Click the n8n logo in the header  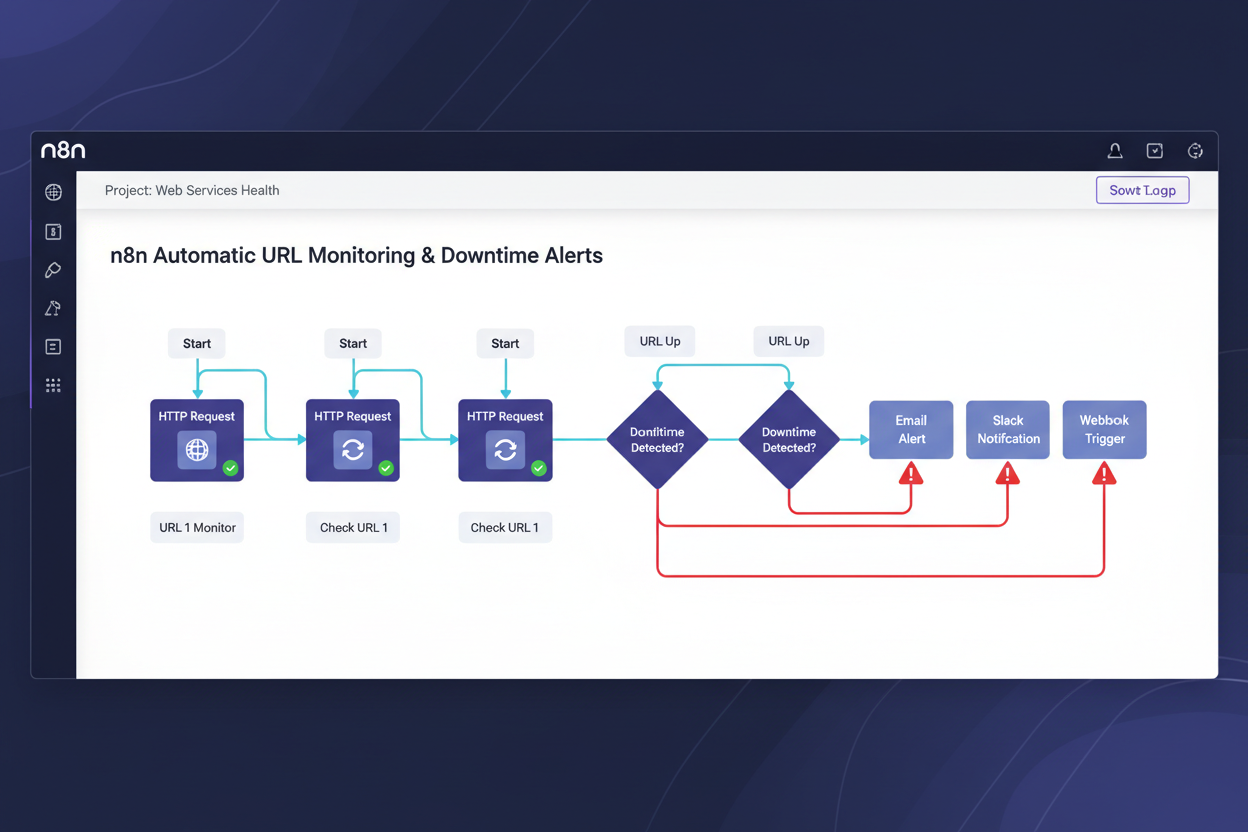point(63,151)
